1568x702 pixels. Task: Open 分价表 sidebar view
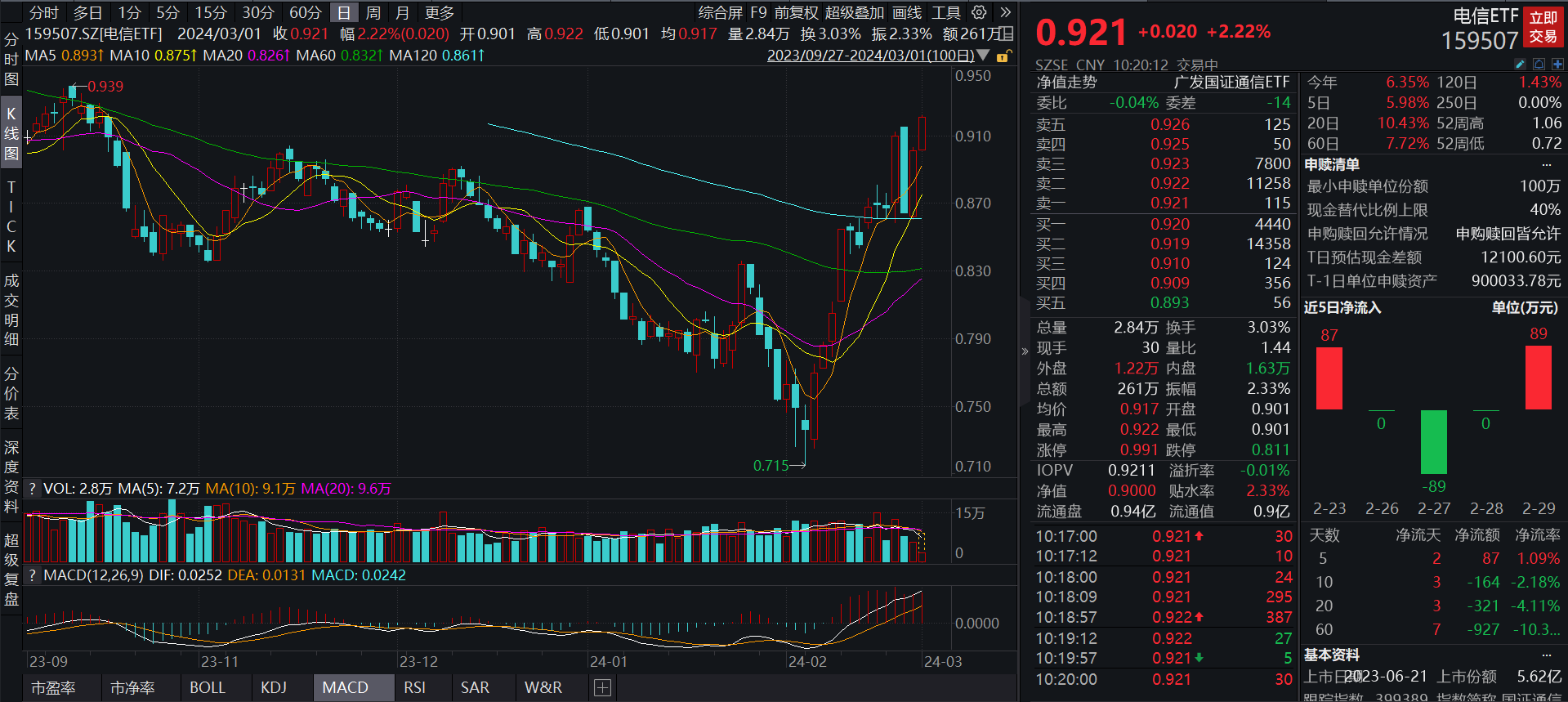(x=11, y=393)
